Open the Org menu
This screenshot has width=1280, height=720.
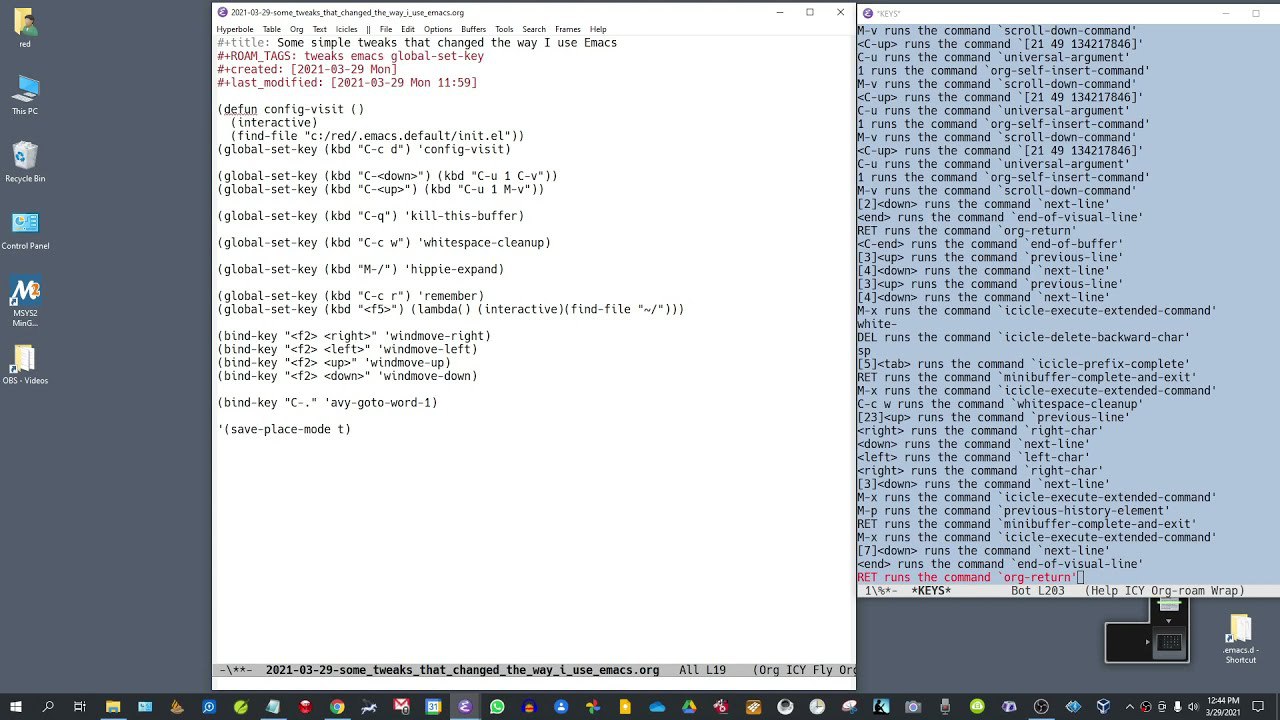click(x=297, y=29)
